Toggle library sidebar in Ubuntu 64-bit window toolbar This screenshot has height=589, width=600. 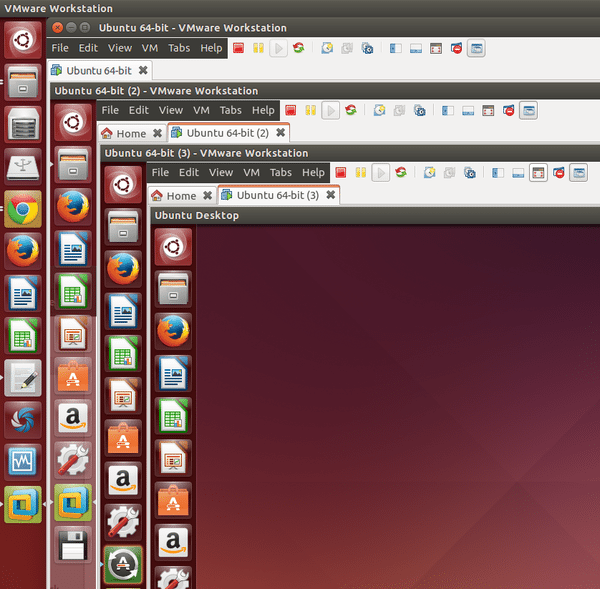pos(396,48)
